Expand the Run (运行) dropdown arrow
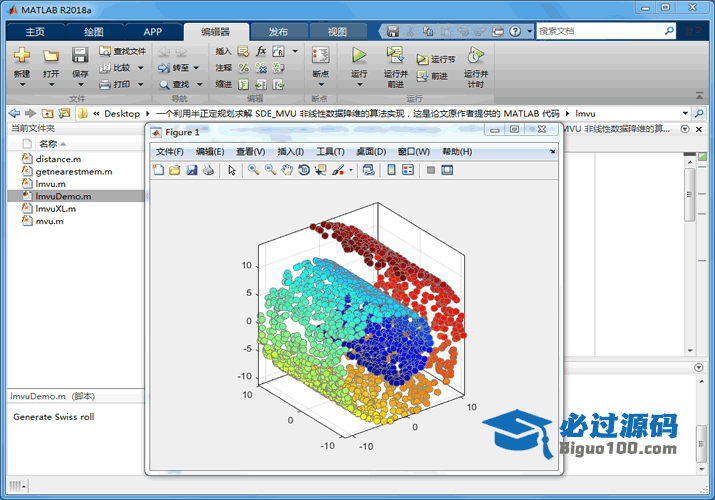 (359, 84)
